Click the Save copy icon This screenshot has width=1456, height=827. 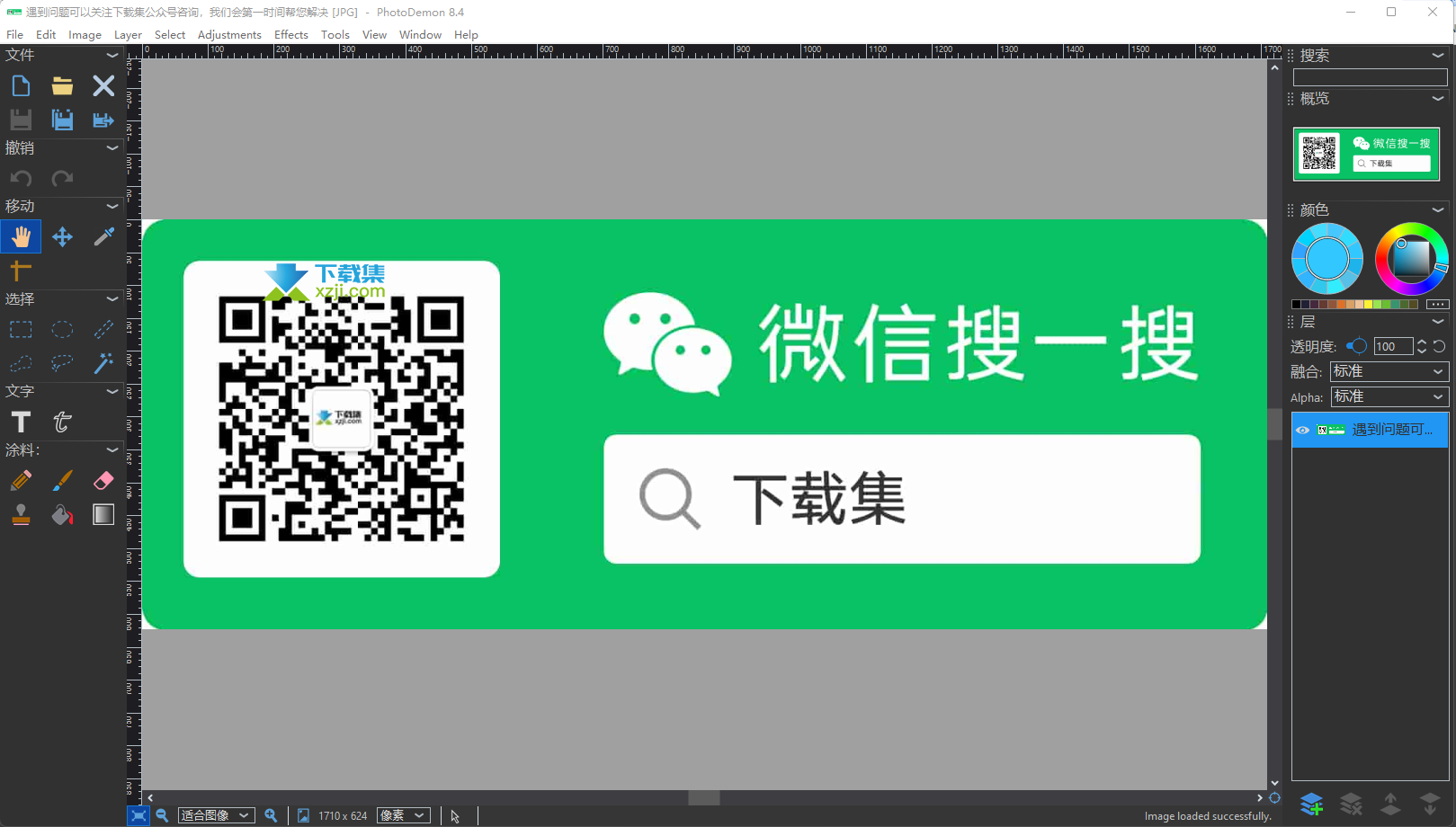click(62, 120)
